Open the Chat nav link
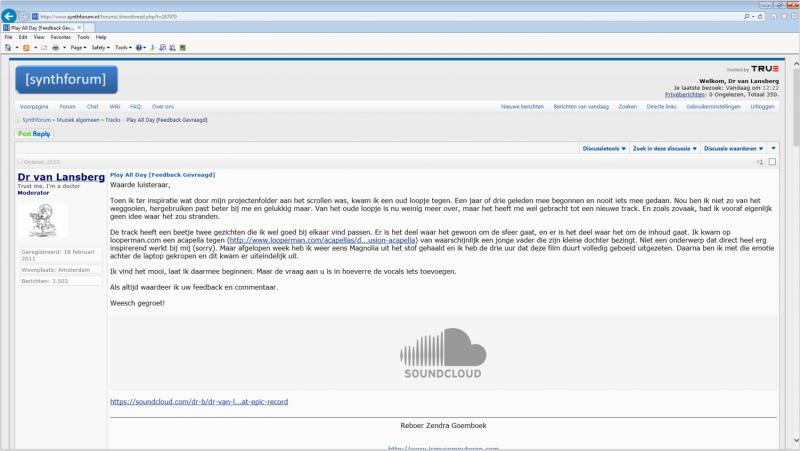Screen dimensions: 800x451 click(92, 107)
